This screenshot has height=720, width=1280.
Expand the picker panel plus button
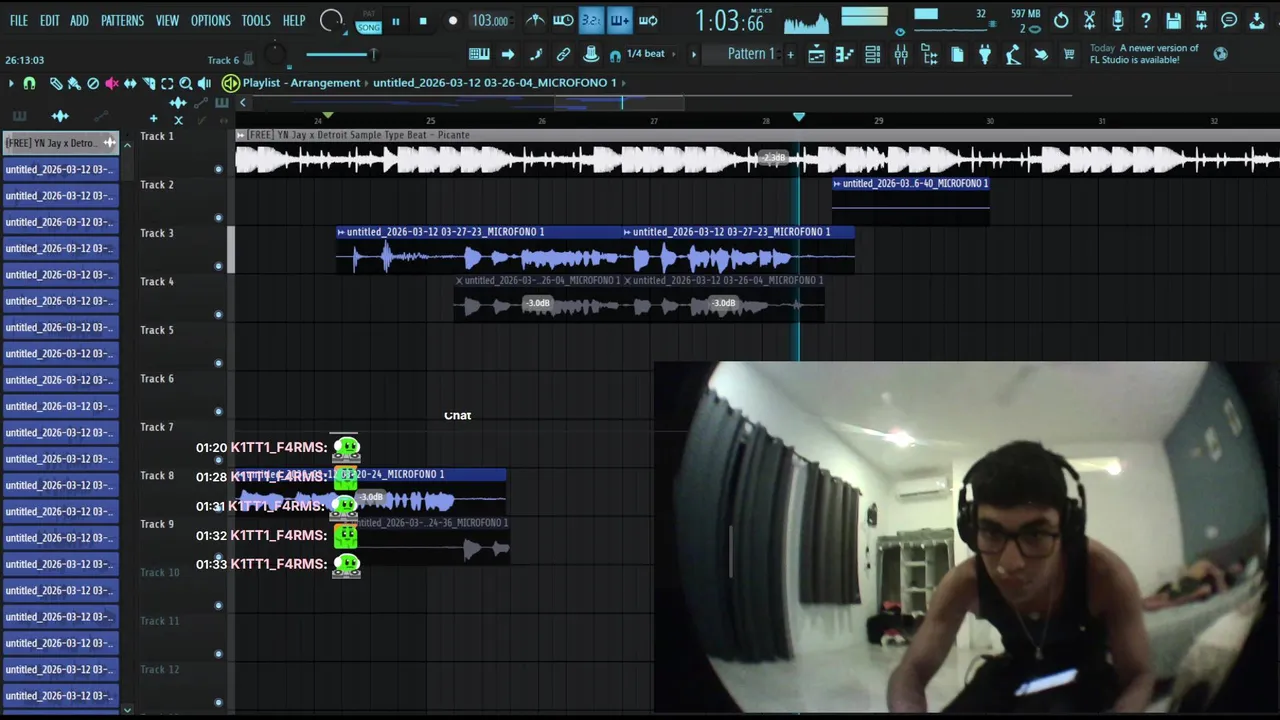tap(153, 119)
